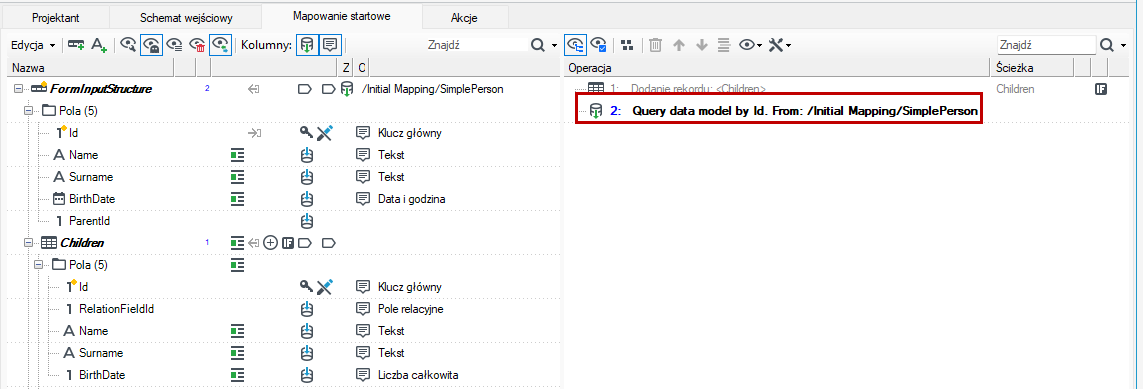This screenshot has height=389, width=1143.
Task: Click the left panel search magnifier icon
Action: click(x=538, y=45)
